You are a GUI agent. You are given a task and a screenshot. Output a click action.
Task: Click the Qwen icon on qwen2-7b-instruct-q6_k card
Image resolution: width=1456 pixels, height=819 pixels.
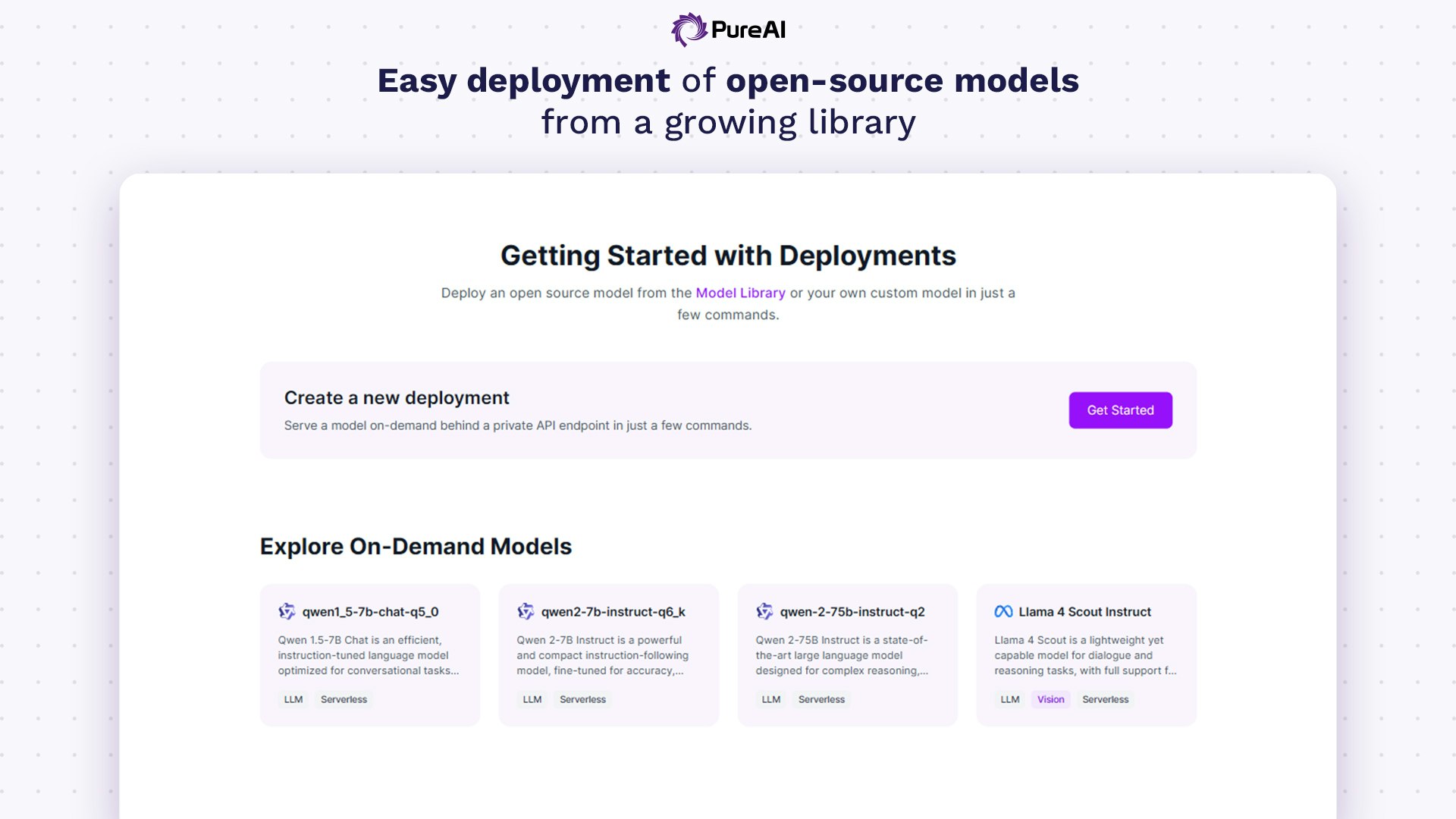coord(526,611)
